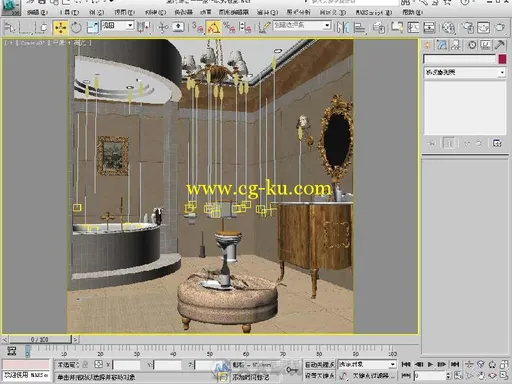This screenshot has height=384, width=512.
Task: Click the Align tool icon
Action: [359, 27]
